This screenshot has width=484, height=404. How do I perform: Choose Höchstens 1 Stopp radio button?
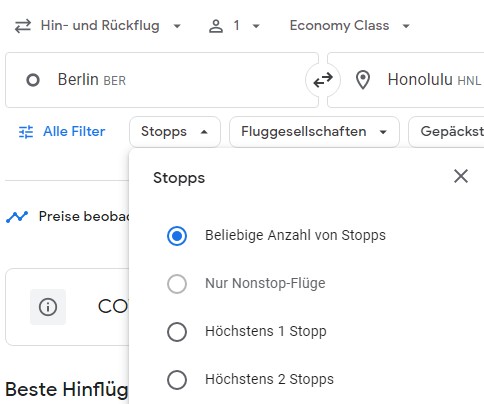(x=177, y=332)
